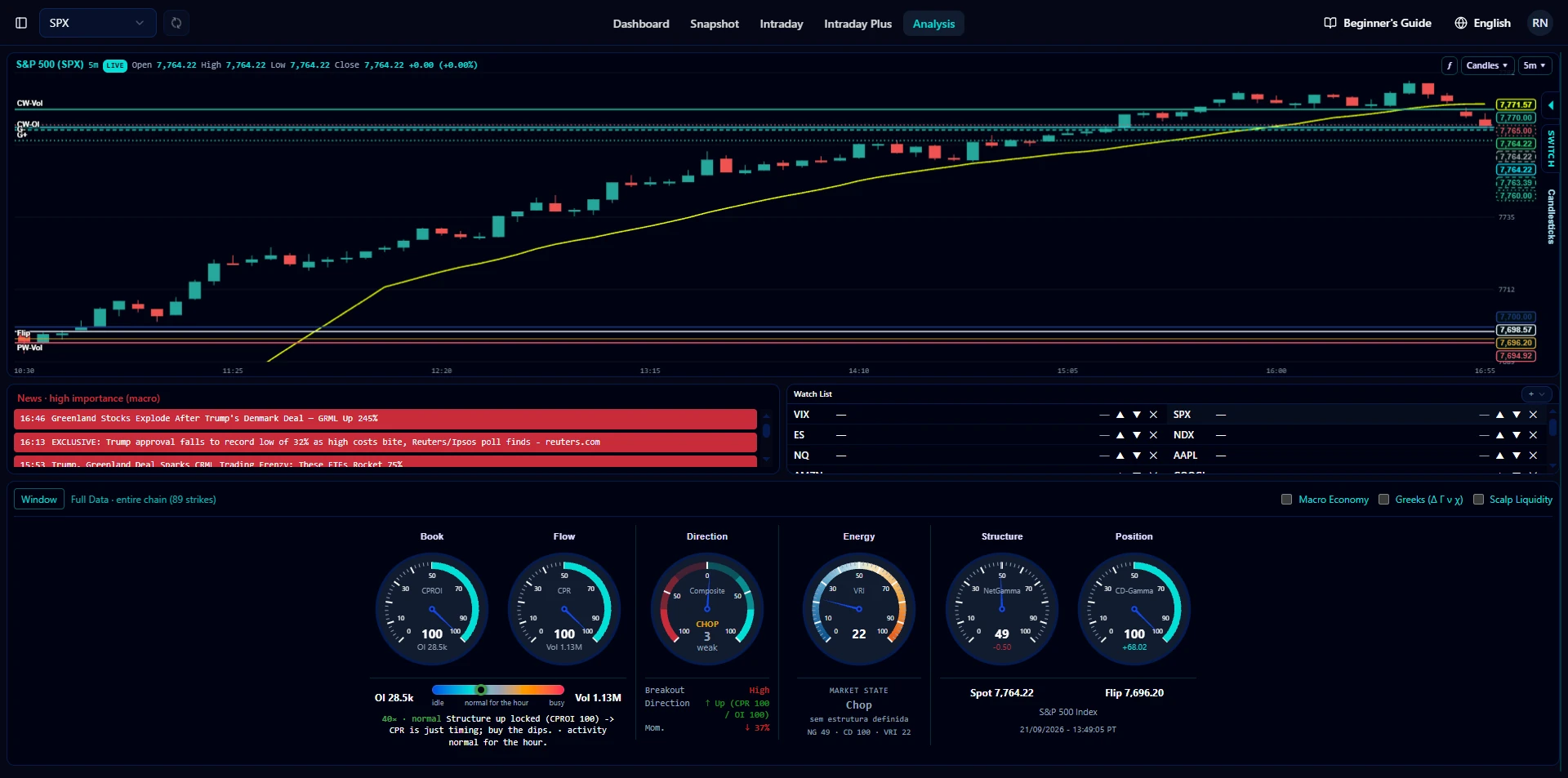Remove NDX from the watch list
The width and height of the screenshot is (1568, 778).
[x=1533, y=435]
